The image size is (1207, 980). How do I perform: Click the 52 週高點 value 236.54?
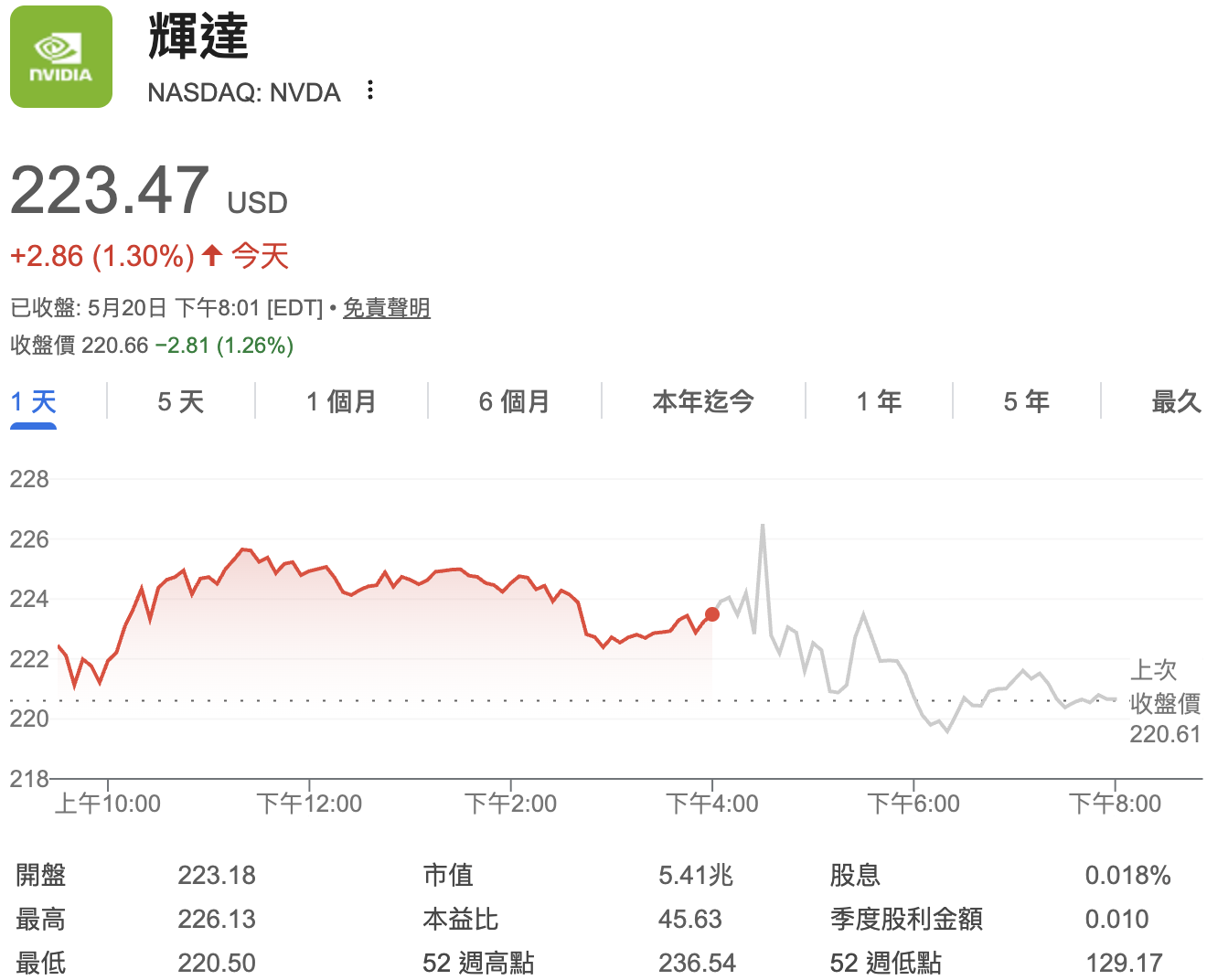point(697,963)
